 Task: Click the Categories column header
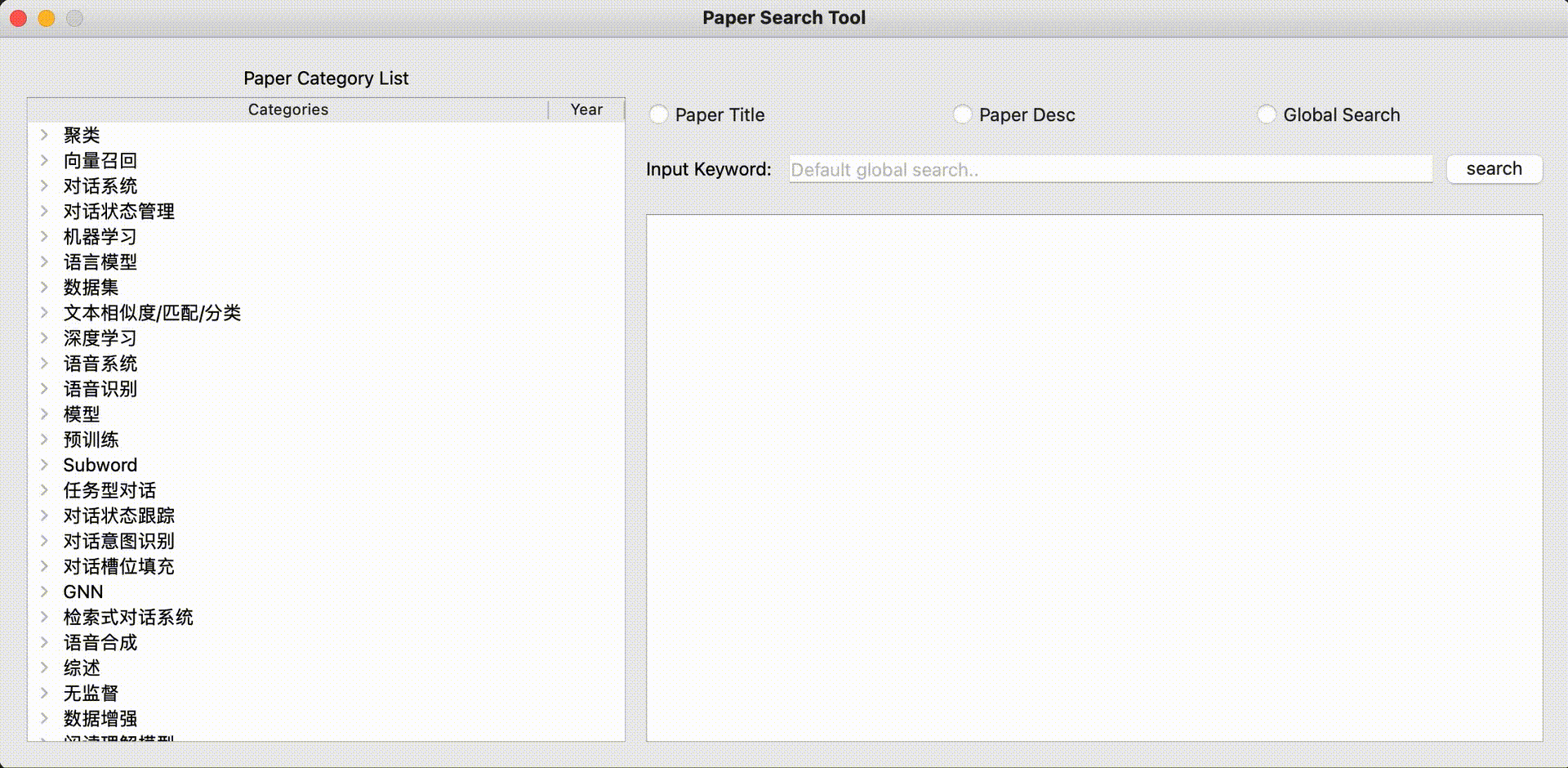287,109
